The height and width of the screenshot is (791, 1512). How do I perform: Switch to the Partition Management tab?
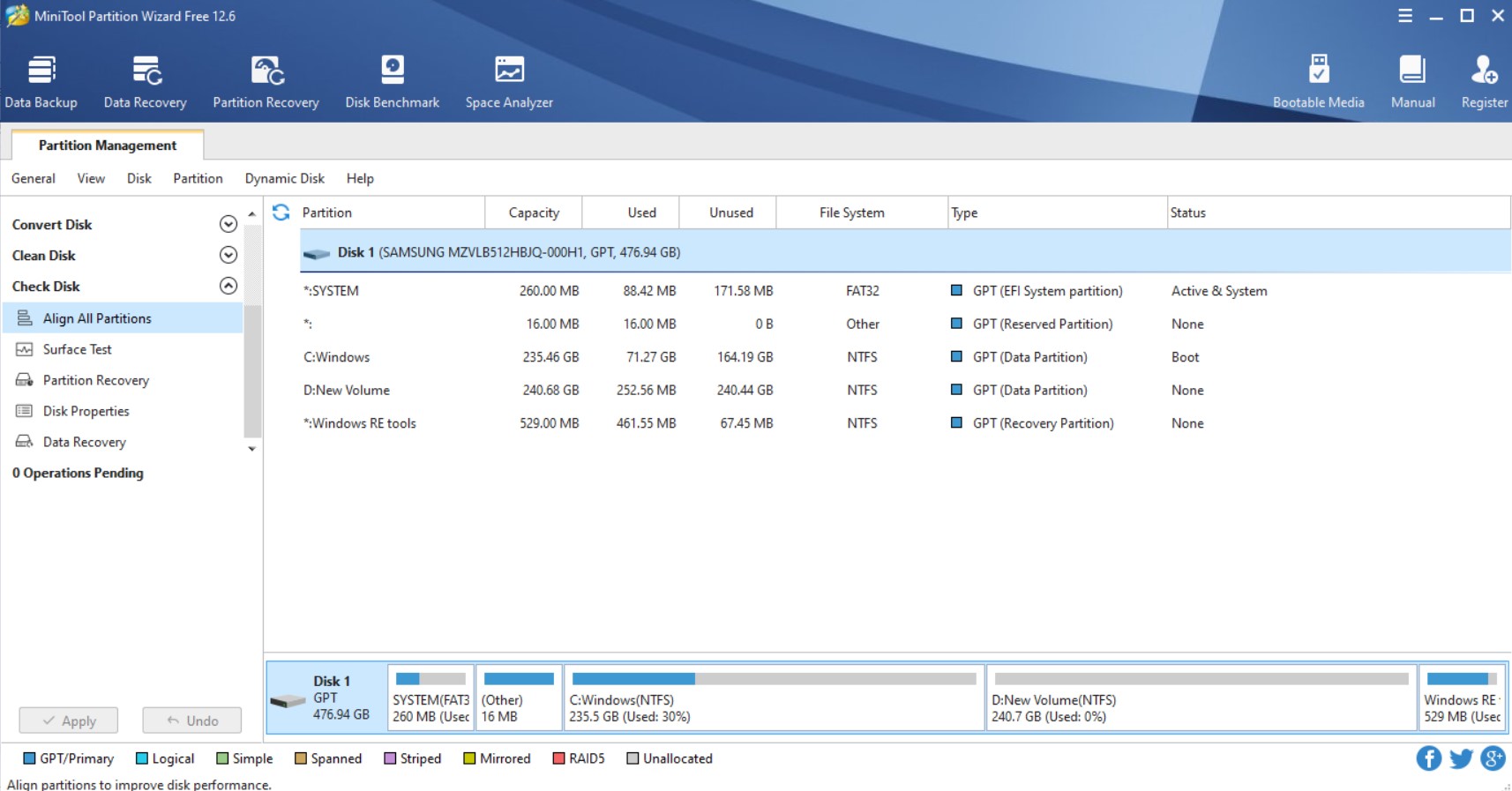click(x=108, y=146)
